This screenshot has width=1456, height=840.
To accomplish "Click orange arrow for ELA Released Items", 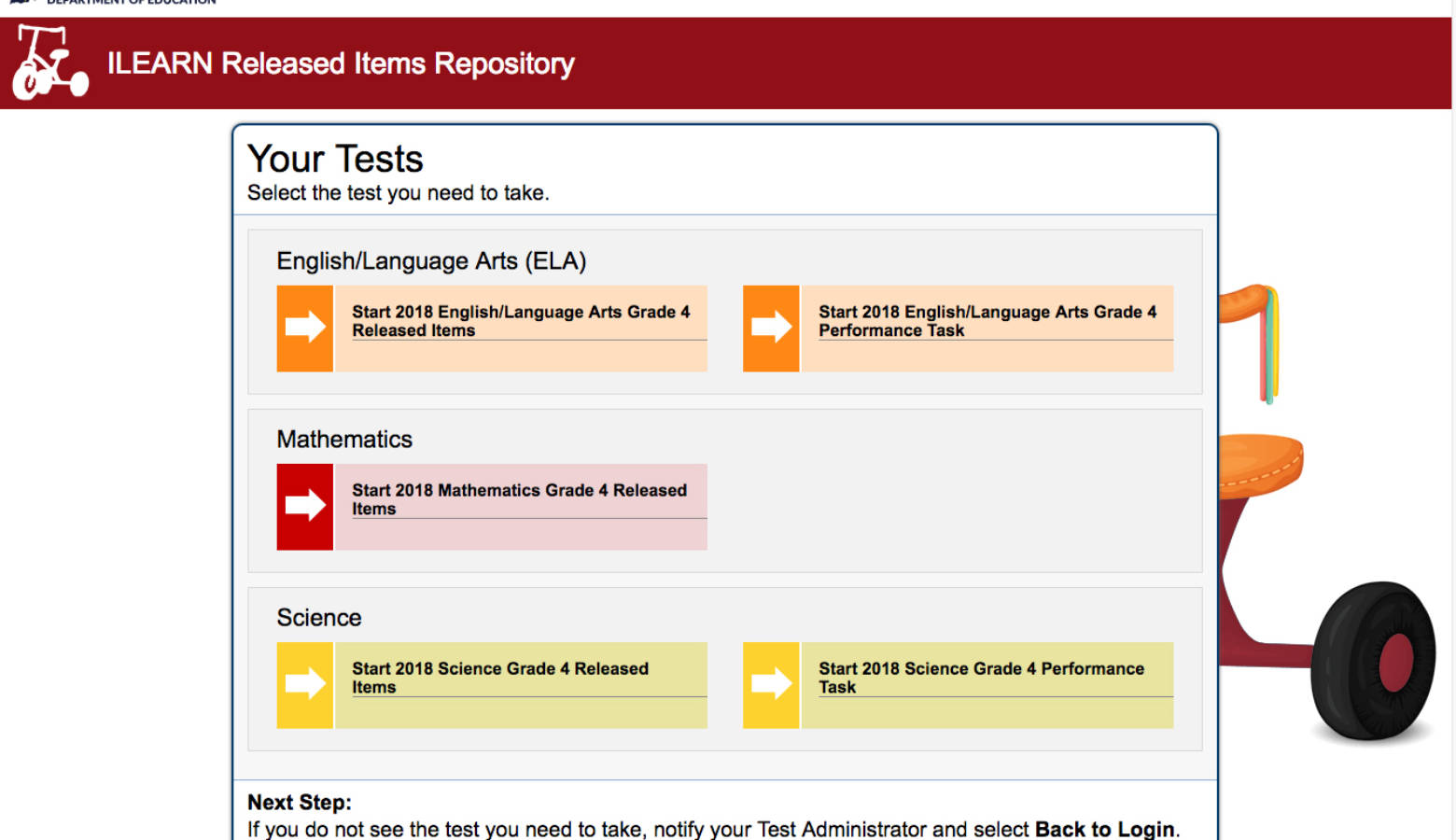I will [305, 329].
